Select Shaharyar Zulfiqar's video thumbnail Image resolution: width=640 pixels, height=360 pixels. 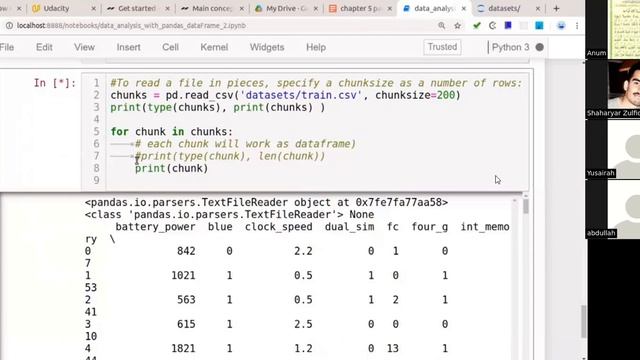(x=613, y=89)
